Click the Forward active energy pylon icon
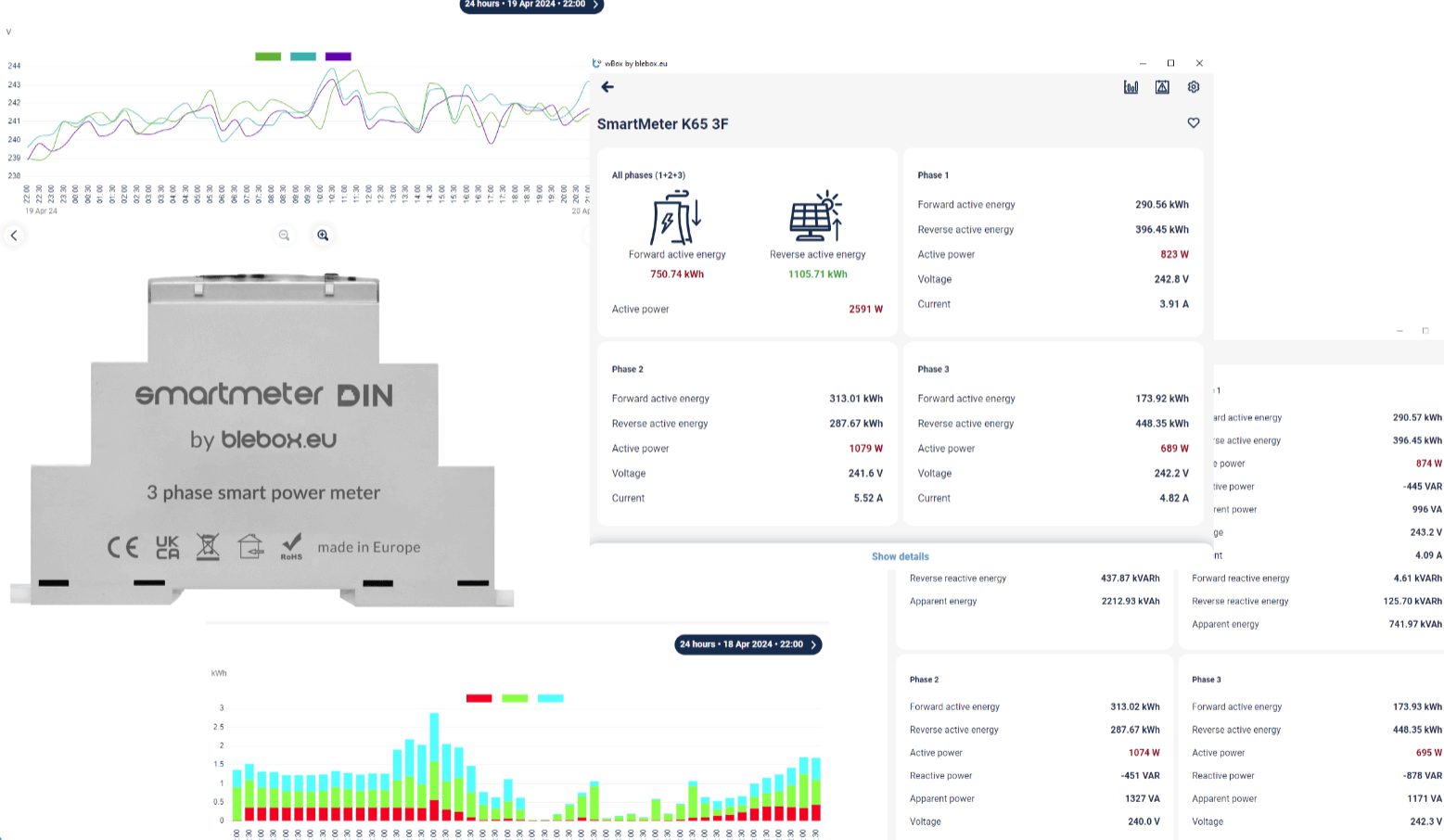Image resolution: width=1444 pixels, height=840 pixels. coord(676,218)
